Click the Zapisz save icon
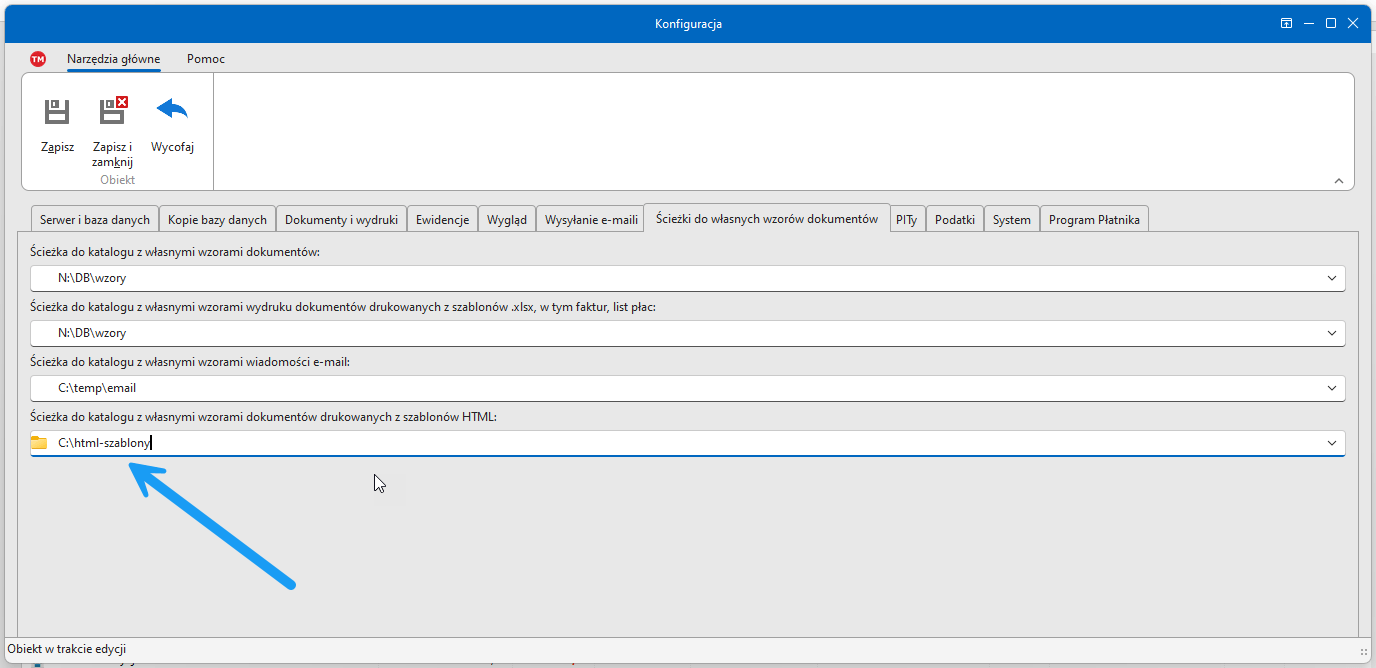Viewport: 1376px width, 668px height. coord(57,111)
